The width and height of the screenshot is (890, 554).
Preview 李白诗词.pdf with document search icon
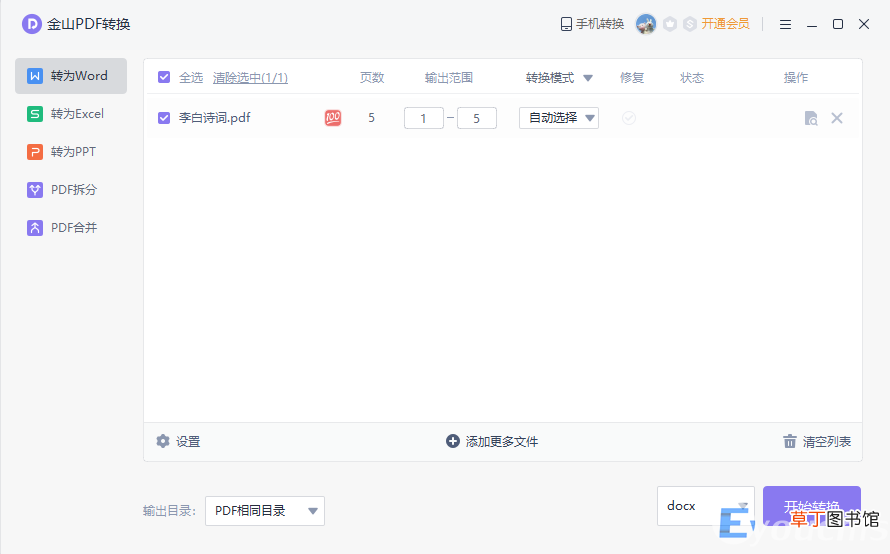pos(811,118)
